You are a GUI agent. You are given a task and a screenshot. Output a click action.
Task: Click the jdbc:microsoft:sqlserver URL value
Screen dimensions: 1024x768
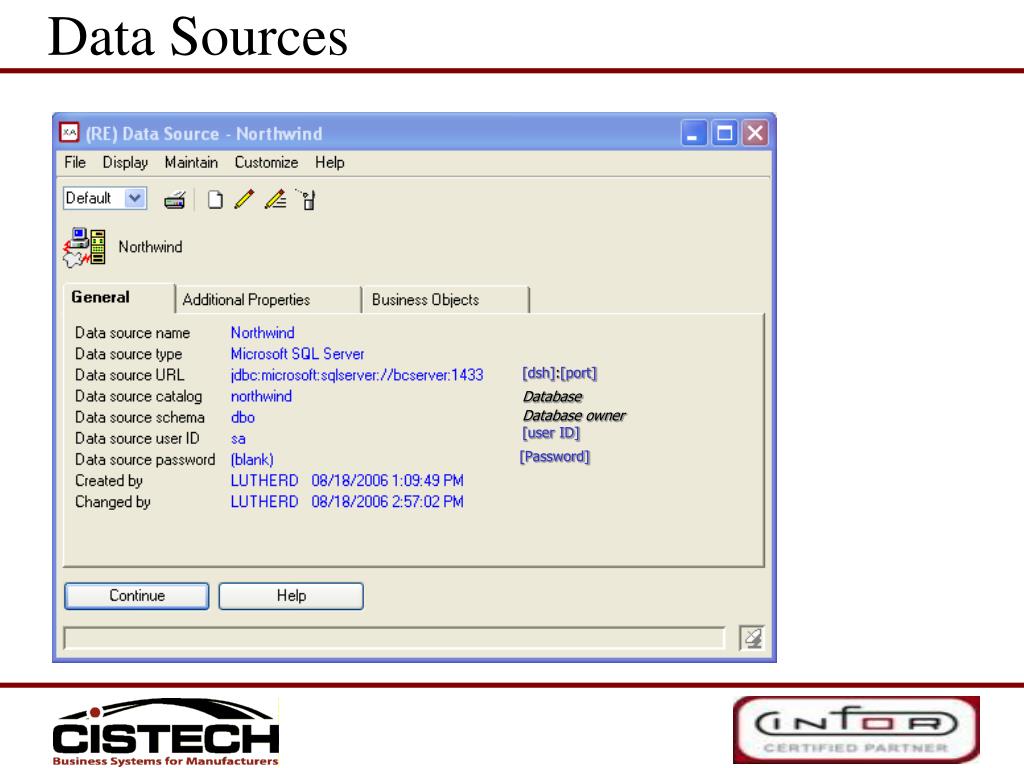click(357, 375)
